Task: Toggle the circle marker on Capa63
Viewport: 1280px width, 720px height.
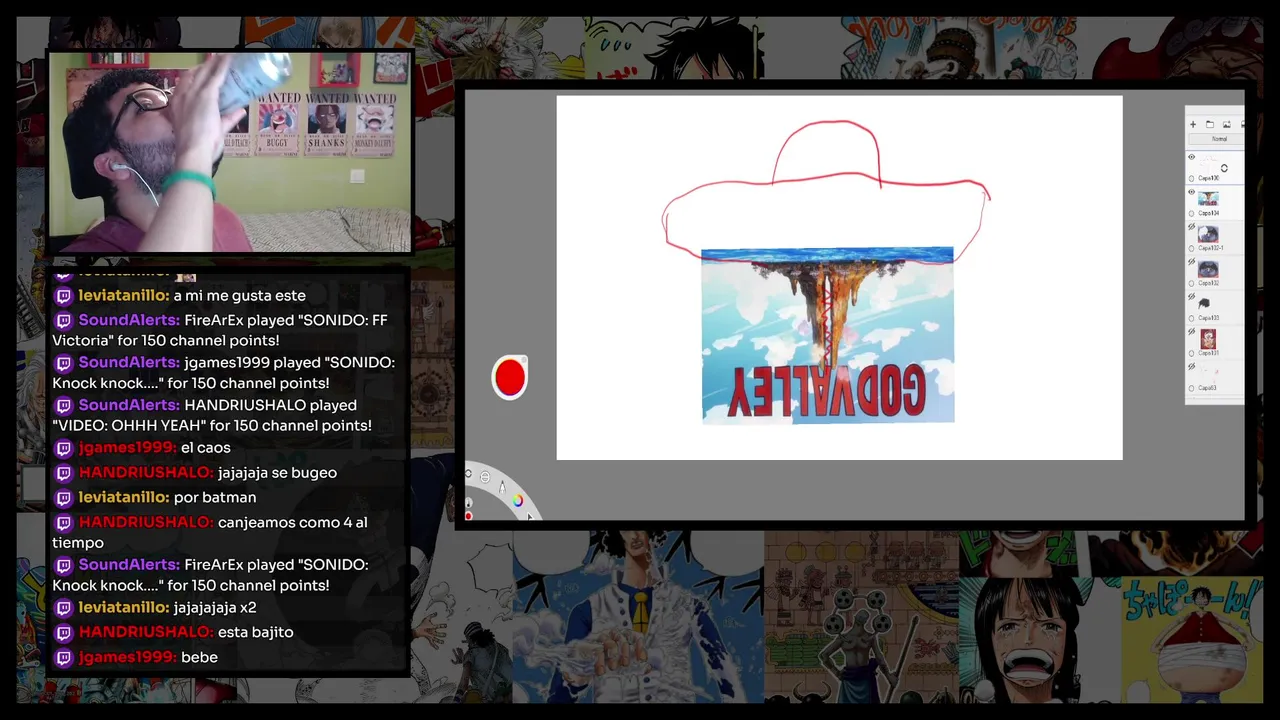Action: pos(1191,388)
